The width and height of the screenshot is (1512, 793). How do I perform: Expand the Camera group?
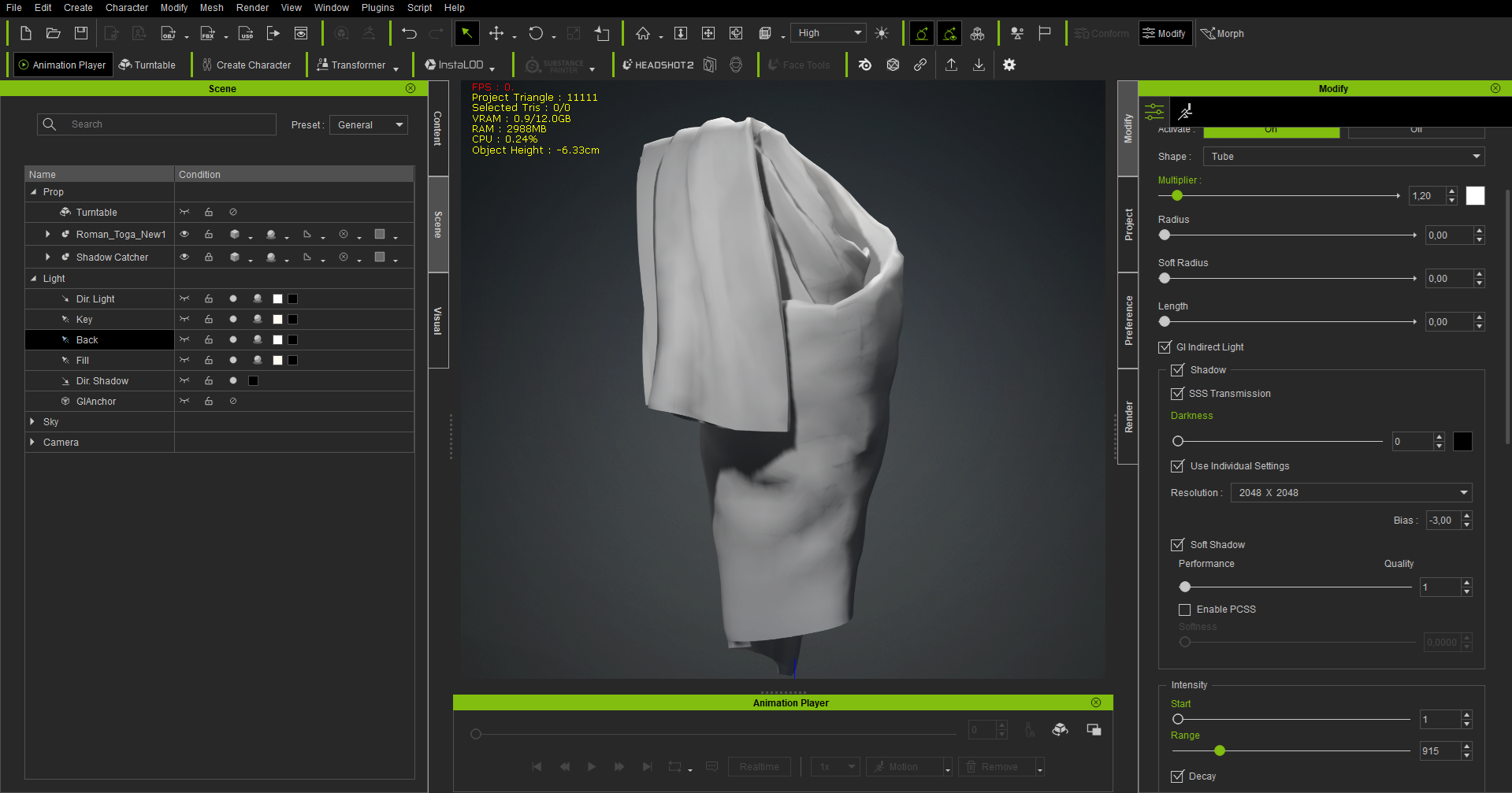[32, 443]
